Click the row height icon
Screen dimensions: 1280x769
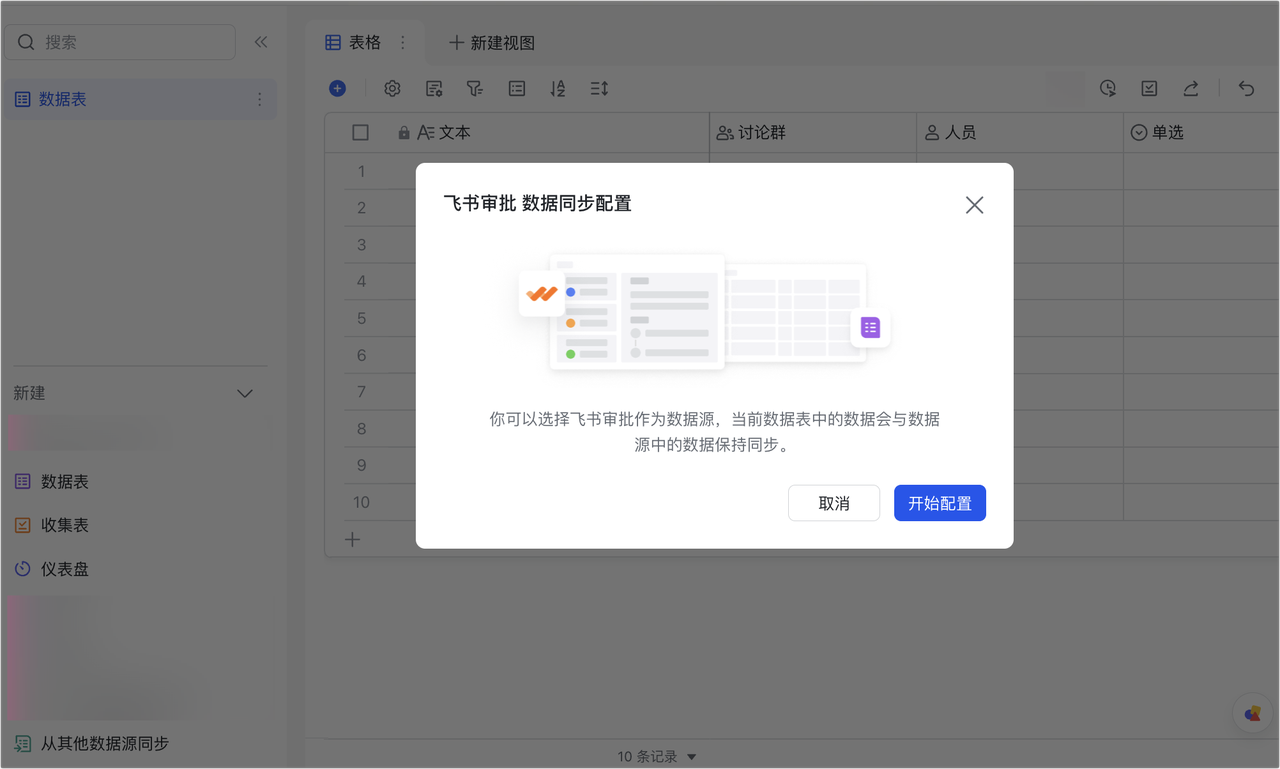click(599, 89)
